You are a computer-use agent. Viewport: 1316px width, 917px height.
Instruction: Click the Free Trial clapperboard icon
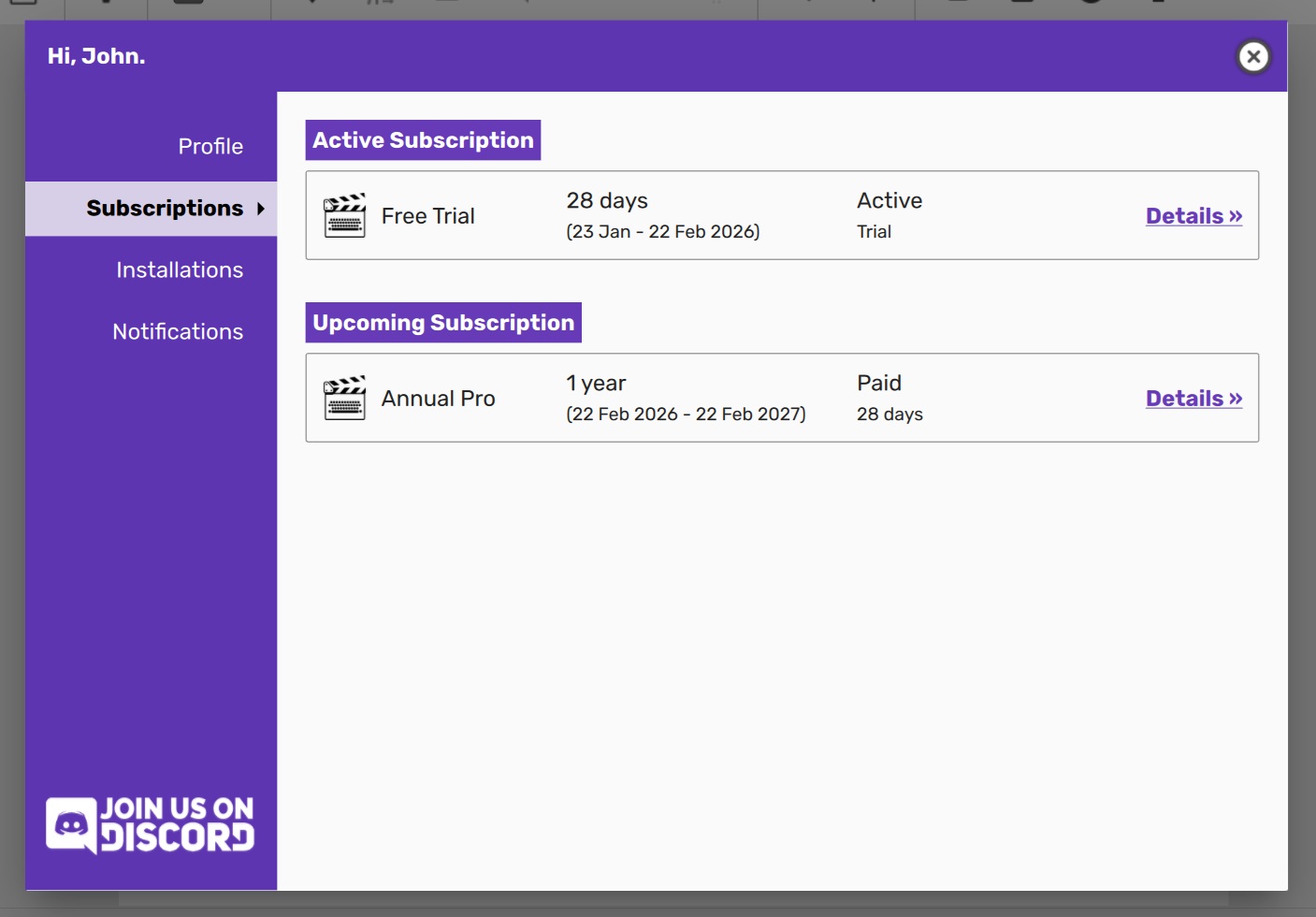tap(344, 216)
